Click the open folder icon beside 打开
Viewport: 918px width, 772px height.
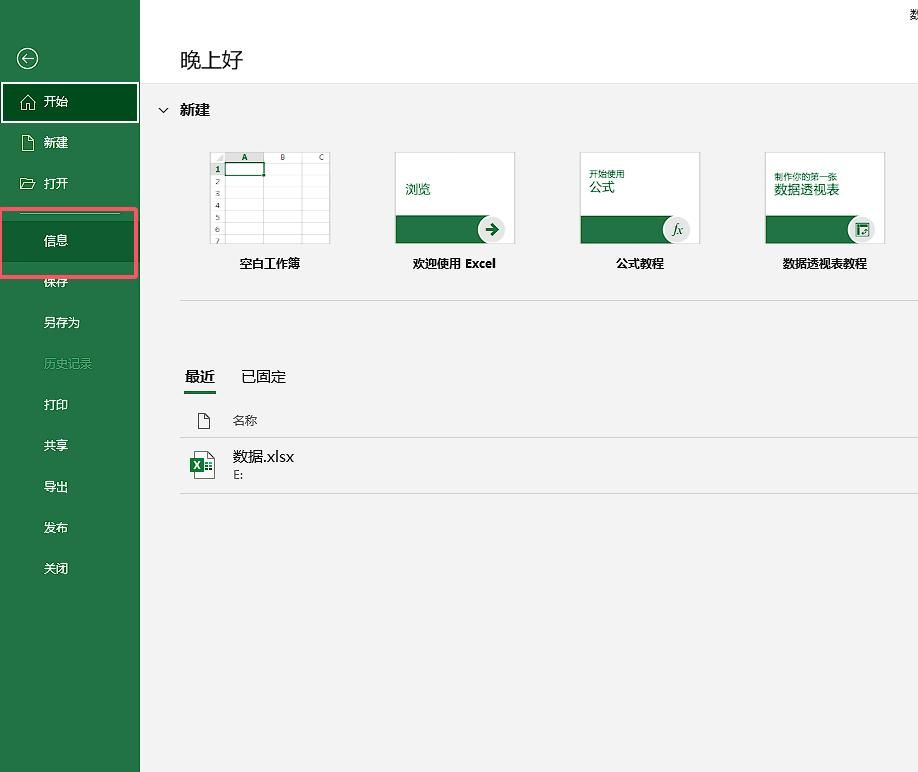coord(28,184)
